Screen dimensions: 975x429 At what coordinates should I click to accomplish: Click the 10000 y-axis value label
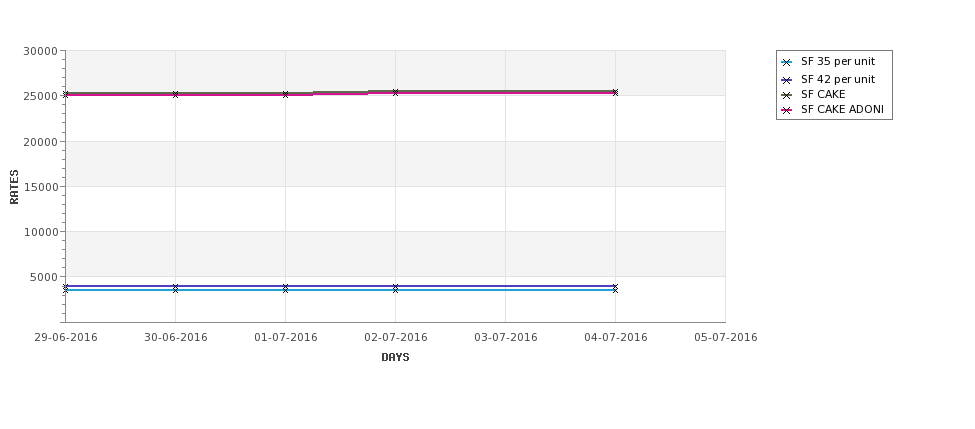[x=40, y=233]
